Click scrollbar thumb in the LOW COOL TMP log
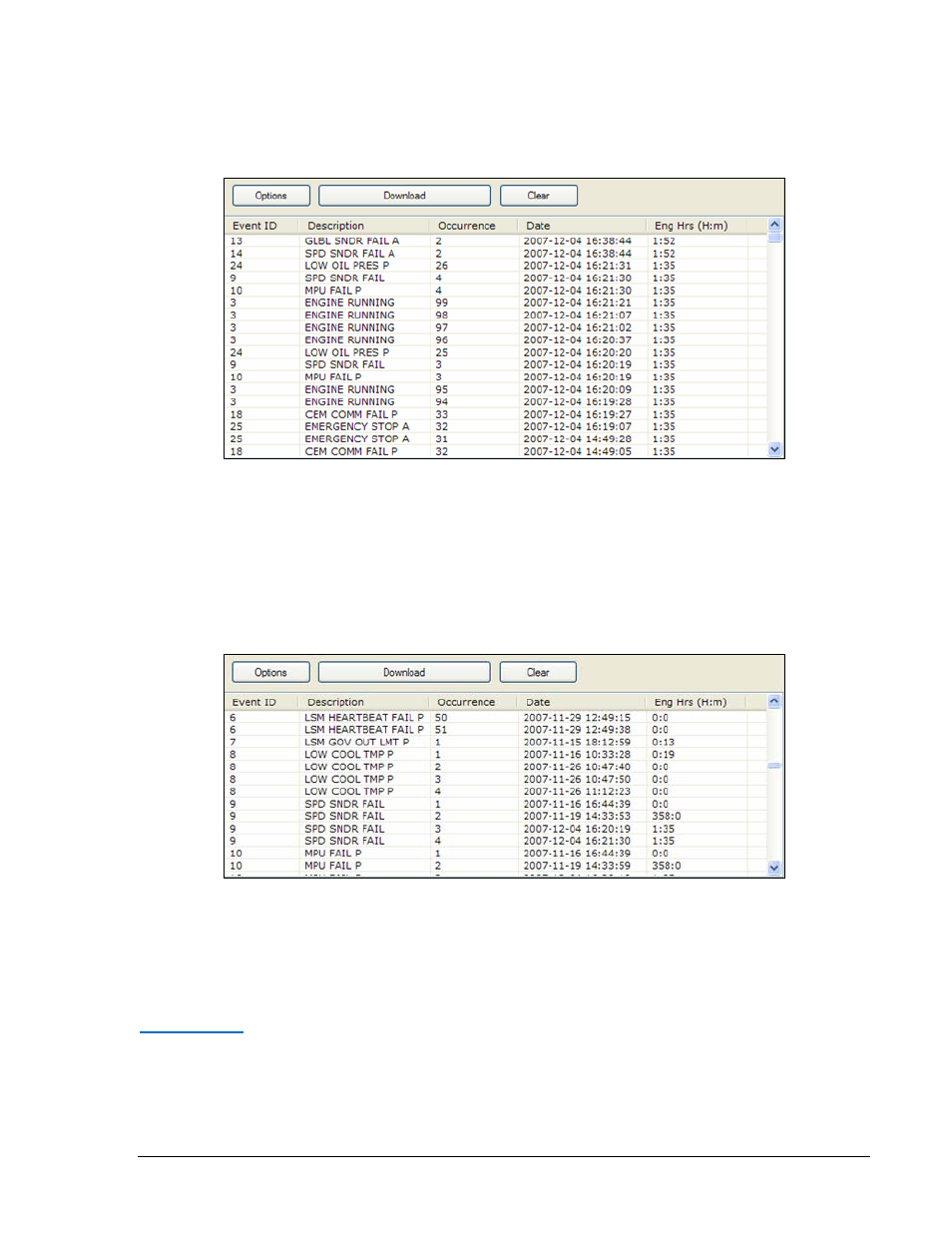This screenshot has width=952, height=1233. 774,766
